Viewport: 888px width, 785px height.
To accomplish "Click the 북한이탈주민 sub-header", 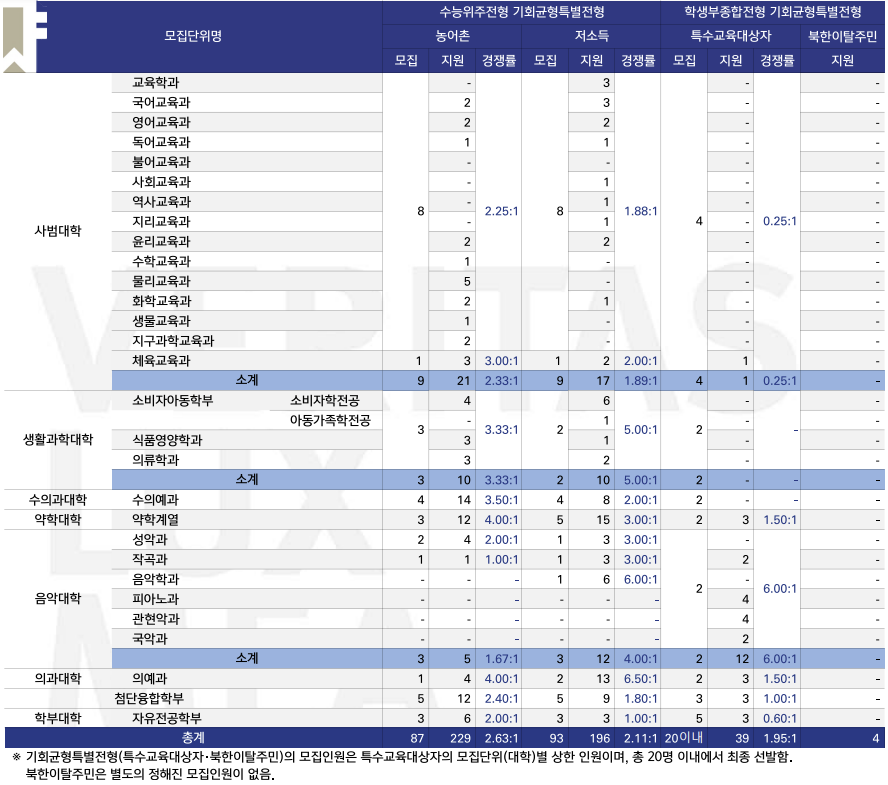I will click(842, 36).
